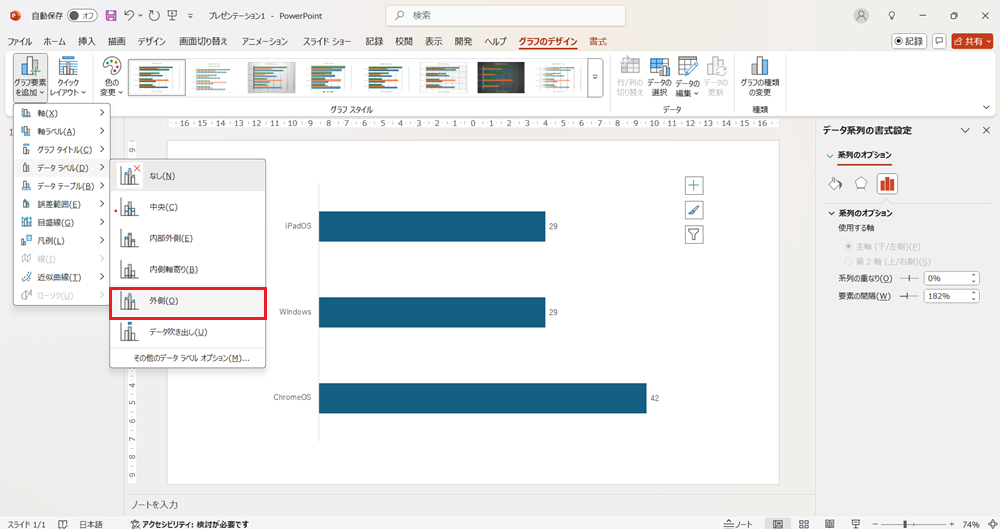Open the 軸ラベル(A) submenu

(x=62, y=131)
